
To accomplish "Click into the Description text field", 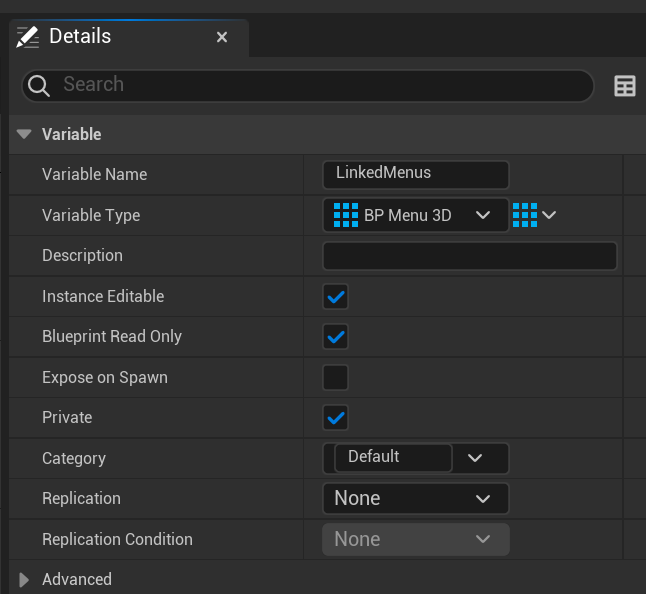I will (x=470, y=256).
